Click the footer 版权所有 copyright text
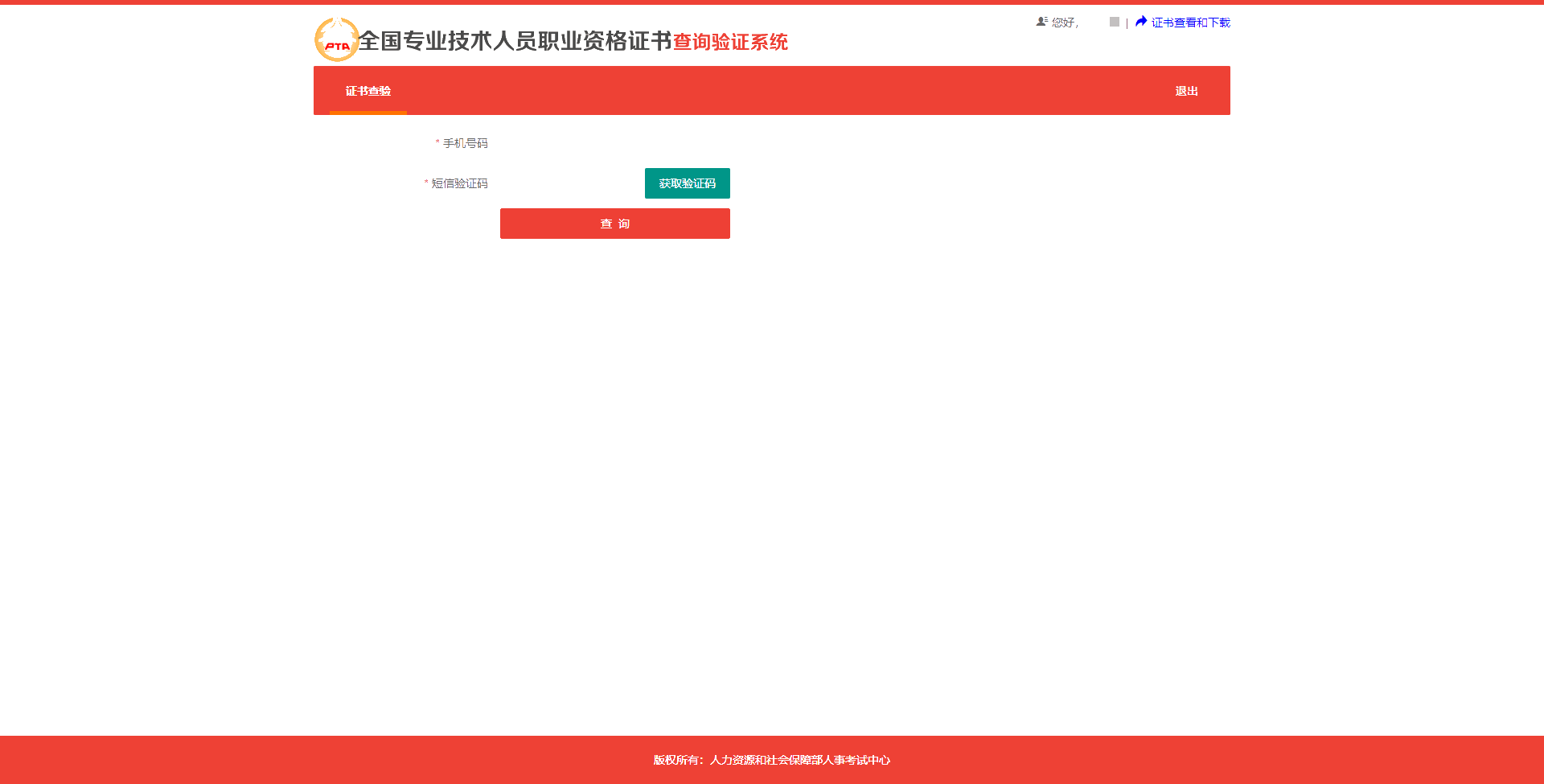The image size is (1544, 784). pos(772,760)
